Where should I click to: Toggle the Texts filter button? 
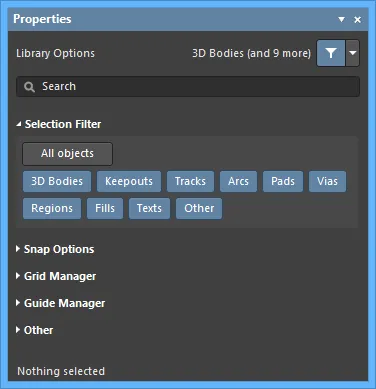pyautogui.click(x=149, y=208)
